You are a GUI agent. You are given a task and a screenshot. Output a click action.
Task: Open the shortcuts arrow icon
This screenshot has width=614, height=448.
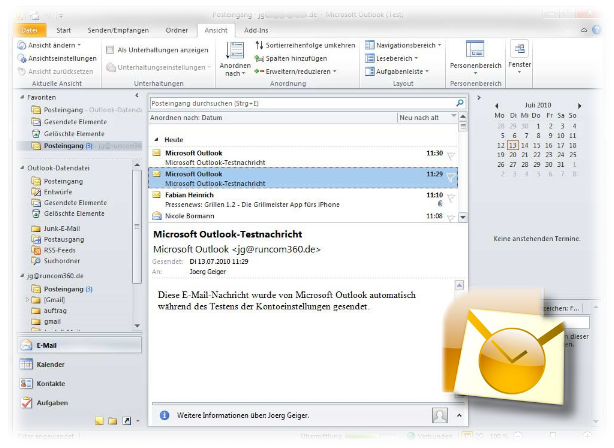126,421
